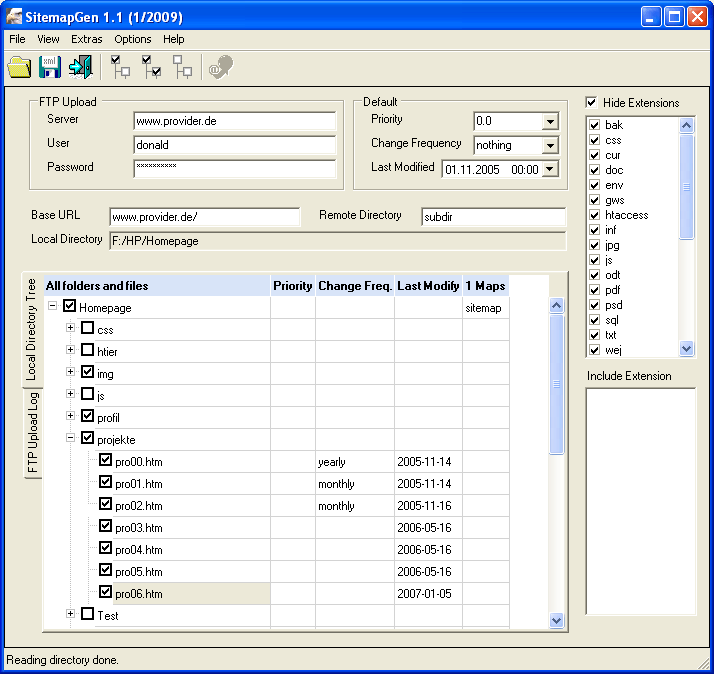Toggle the Hide Extensions checkbox

coord(592,102)
